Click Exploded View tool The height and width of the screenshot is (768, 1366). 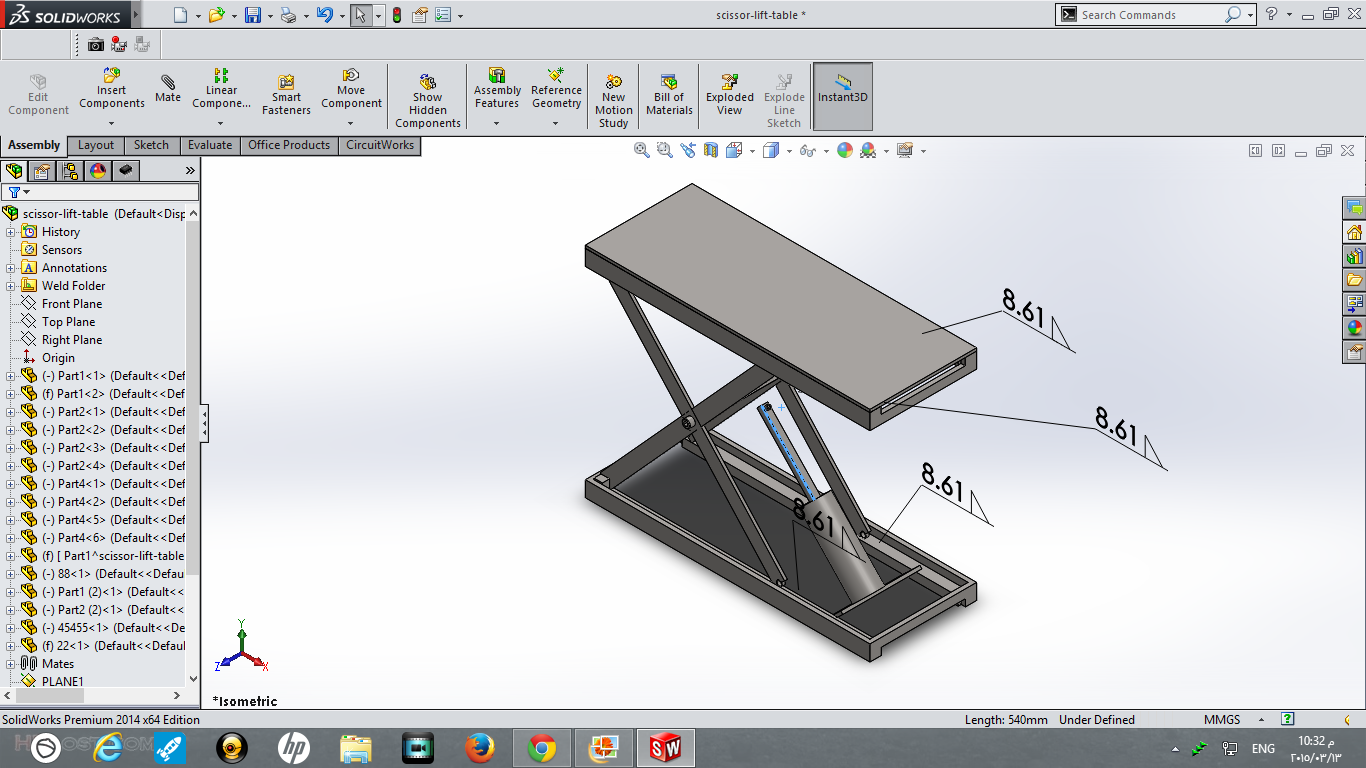(x=730, y=95)
